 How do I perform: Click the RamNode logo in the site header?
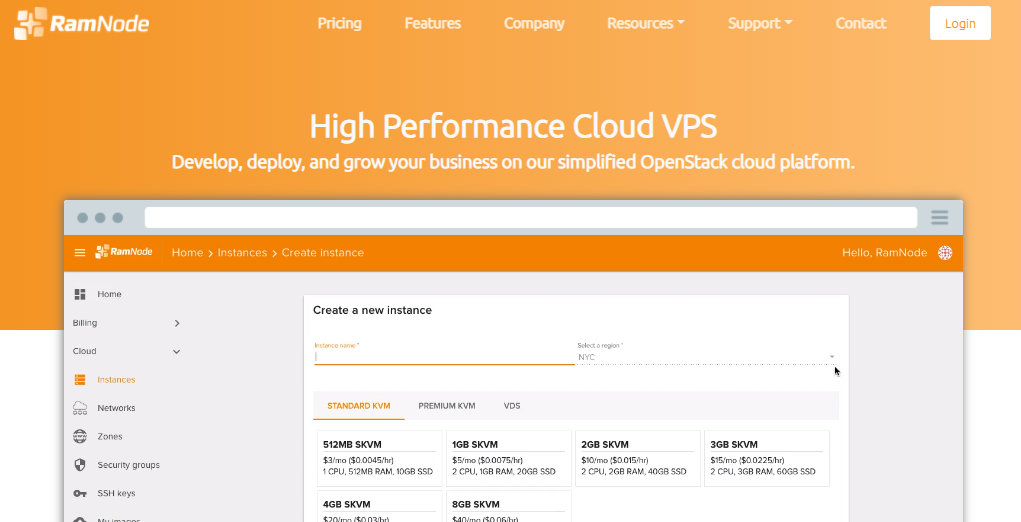point(81,23)
